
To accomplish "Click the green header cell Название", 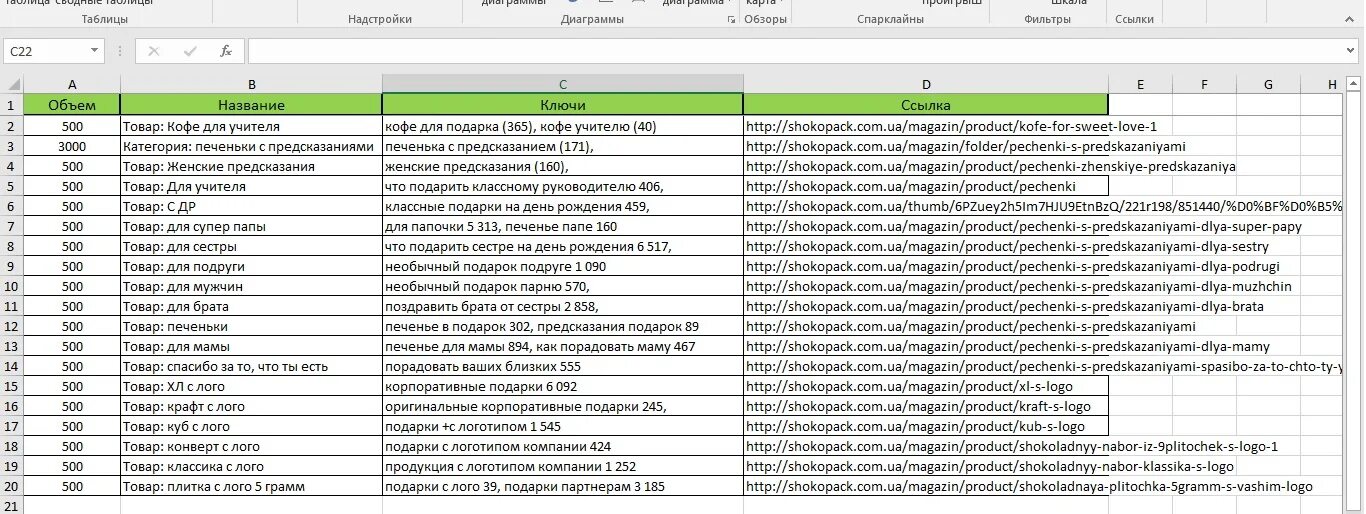I will click(x=252, y=105).
